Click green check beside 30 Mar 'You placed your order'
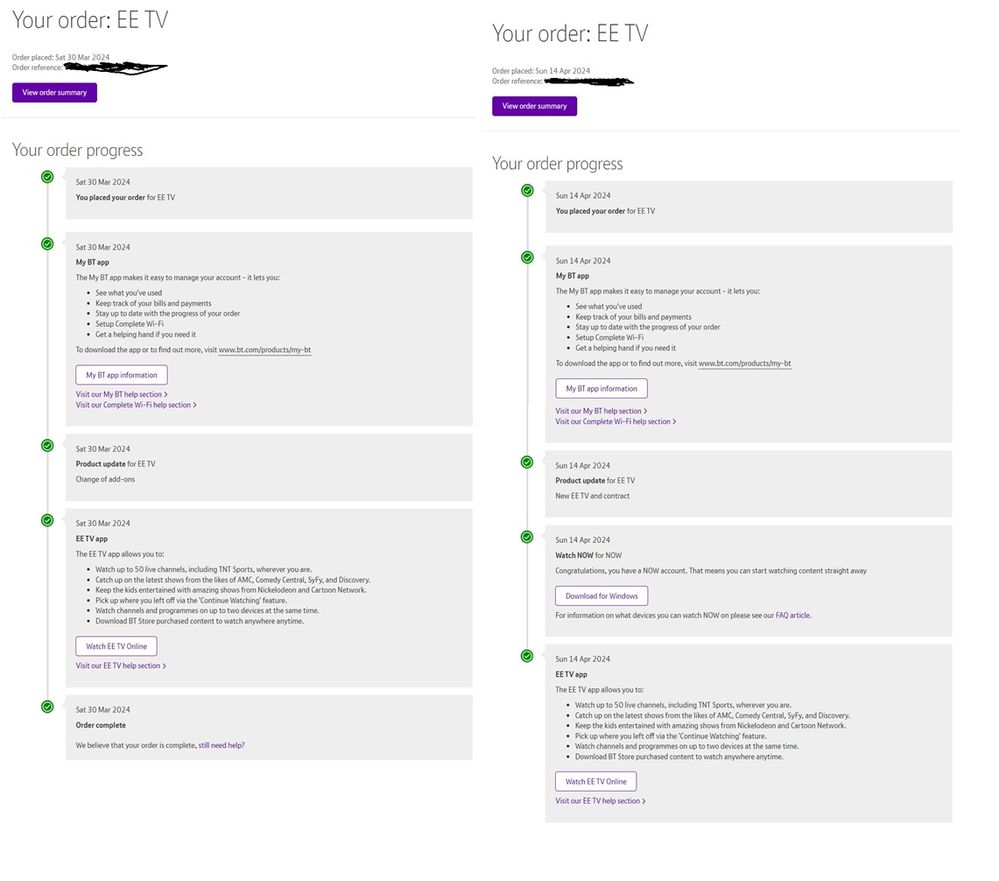This screenshot has height=881, width=999. pos(47,177)
